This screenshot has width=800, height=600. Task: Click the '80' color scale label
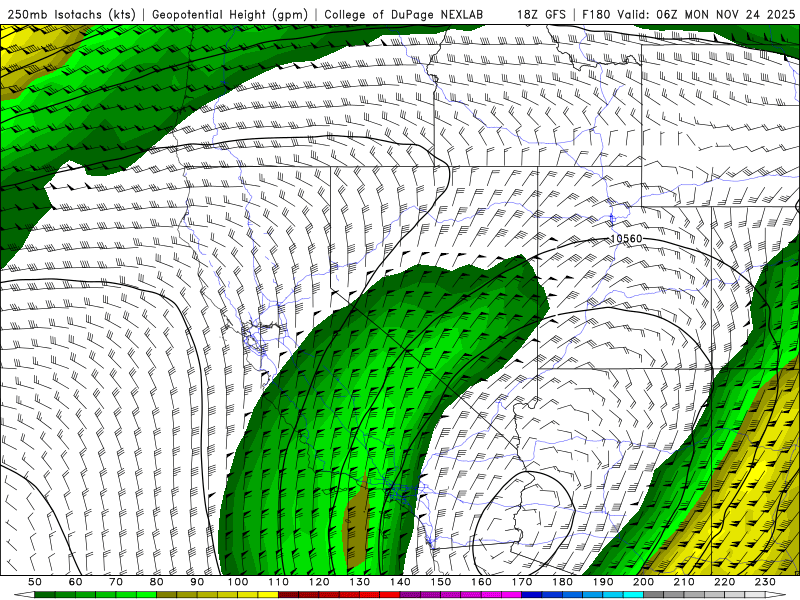157,582
